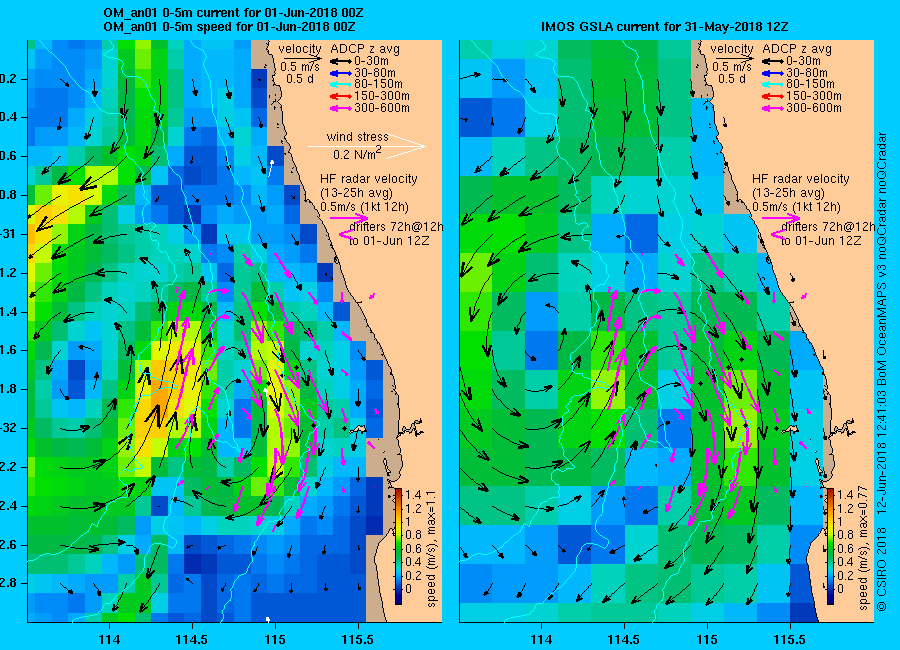Click 'drifters 72h@12h' label on left map

click(x=396, y=227)
